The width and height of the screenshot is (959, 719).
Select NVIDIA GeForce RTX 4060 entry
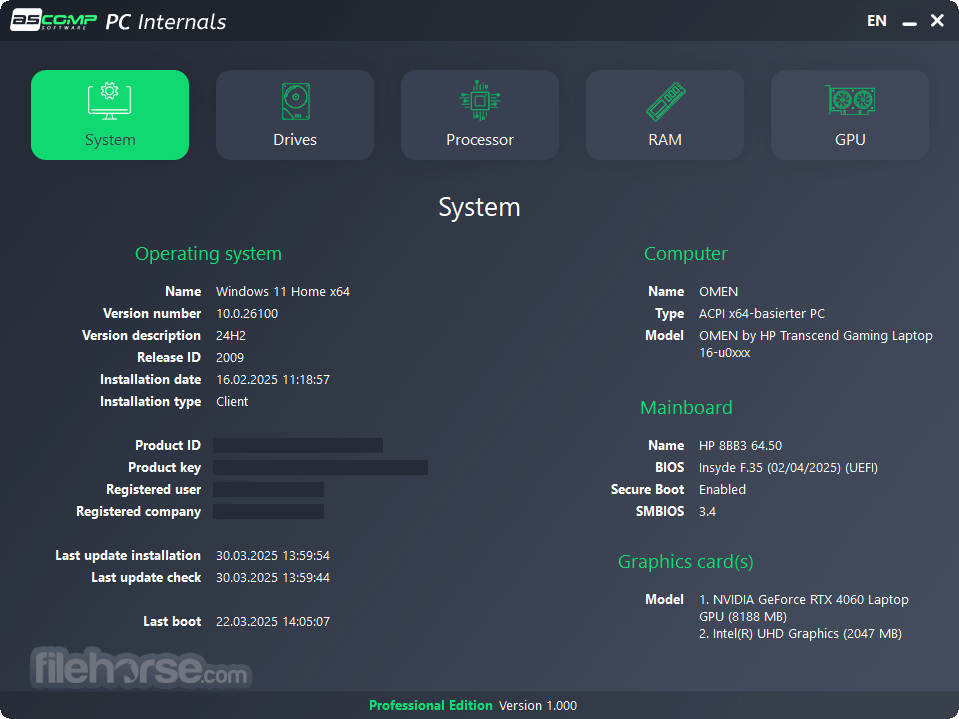pos(804,608)
